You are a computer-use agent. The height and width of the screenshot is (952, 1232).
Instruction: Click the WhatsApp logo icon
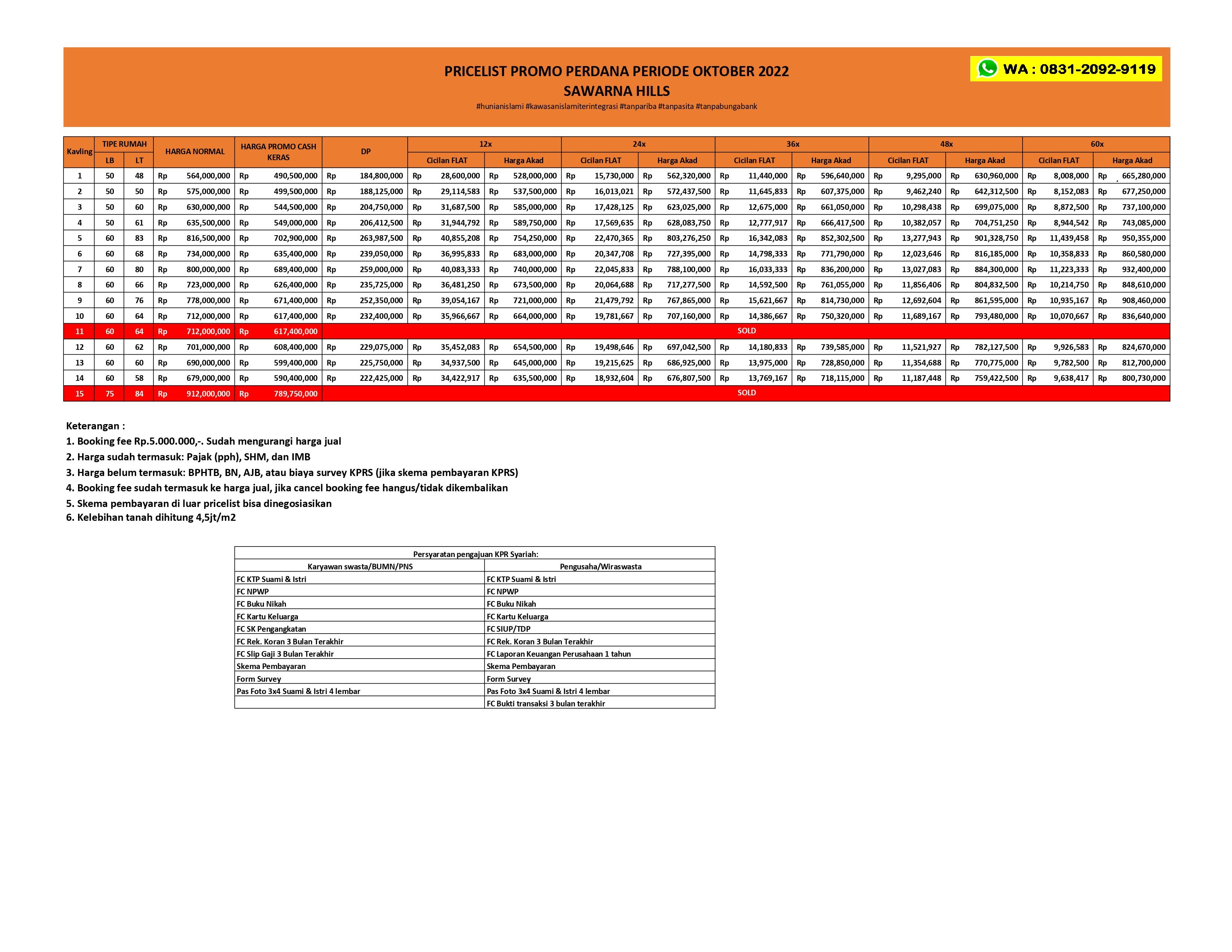pyautogui.click(x=987, y=69)
